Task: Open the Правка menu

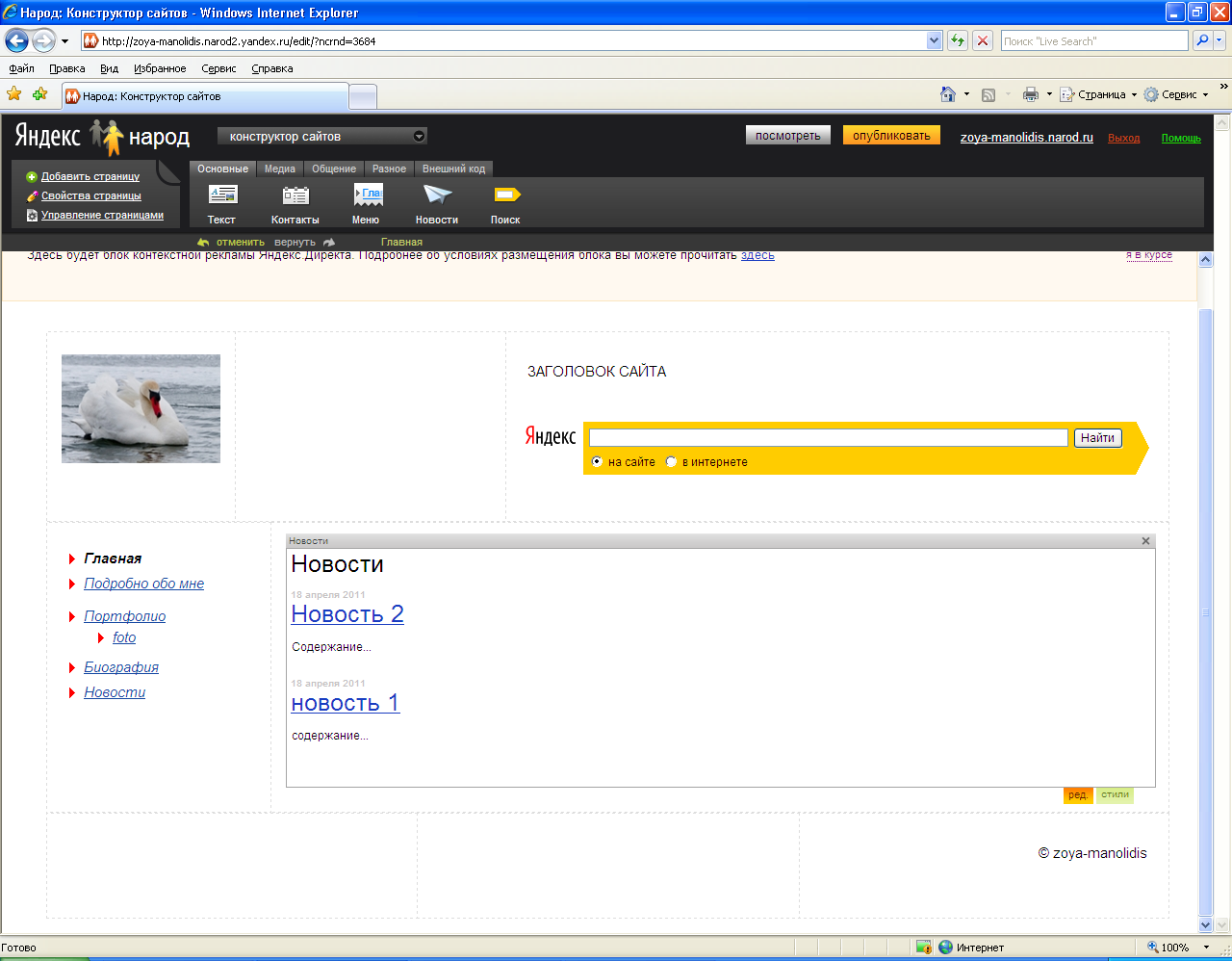Action: (66, 68)
